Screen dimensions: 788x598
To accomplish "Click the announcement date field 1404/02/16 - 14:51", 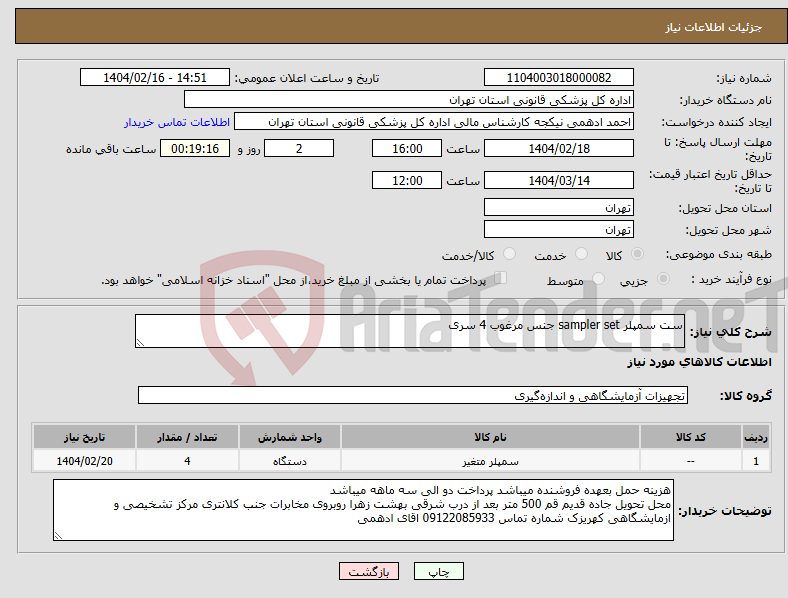I will pos(155,77).
